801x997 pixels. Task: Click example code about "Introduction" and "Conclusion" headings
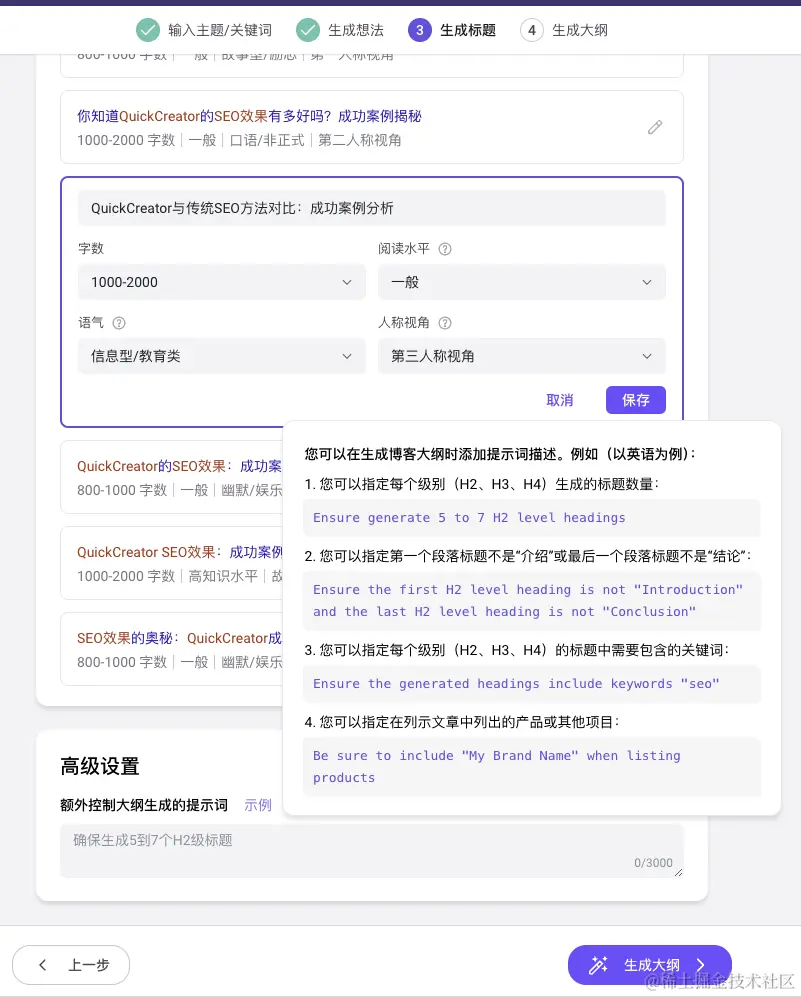pos(531,600)
